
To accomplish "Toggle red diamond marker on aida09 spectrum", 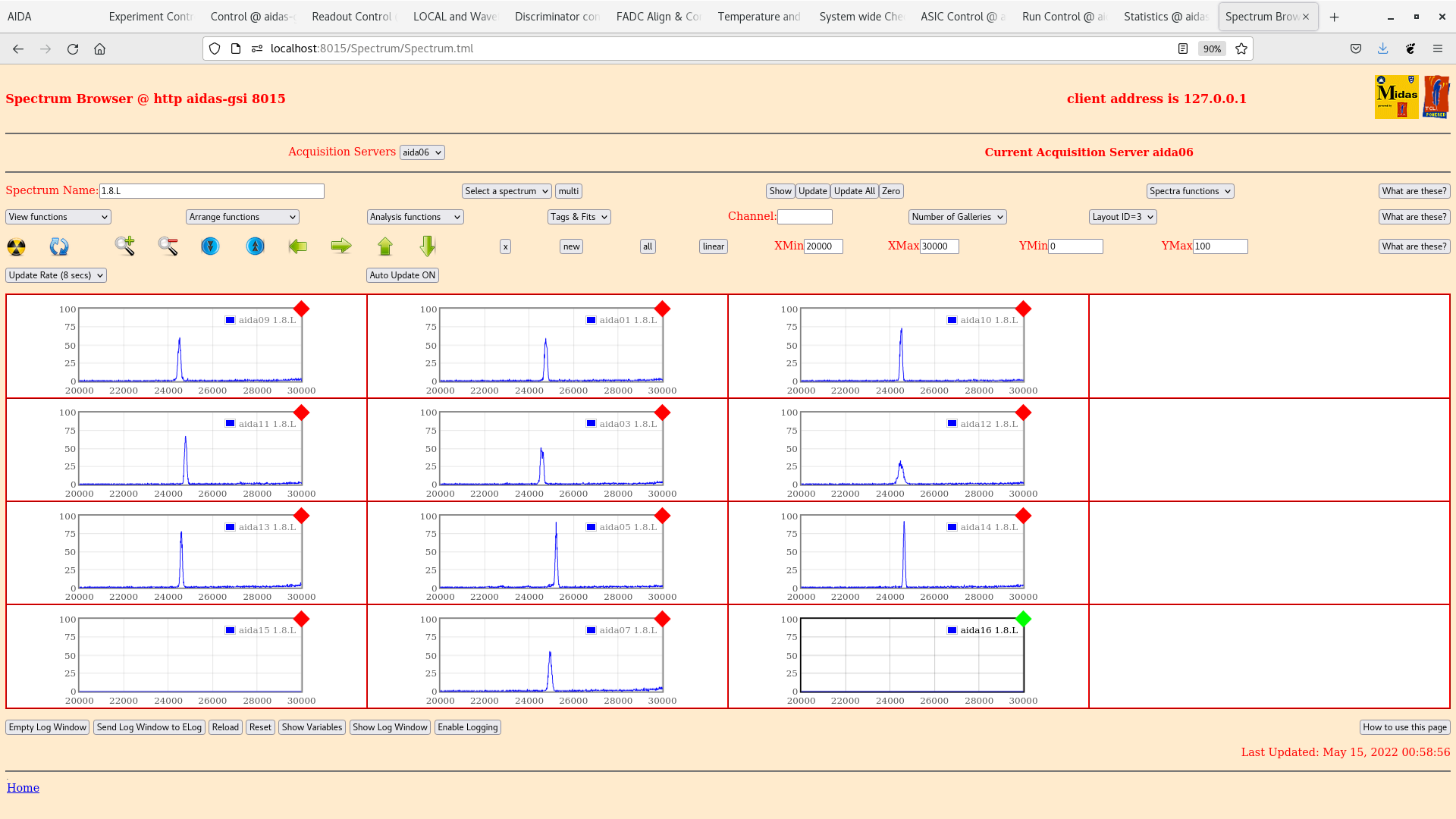I will [301, 309].
